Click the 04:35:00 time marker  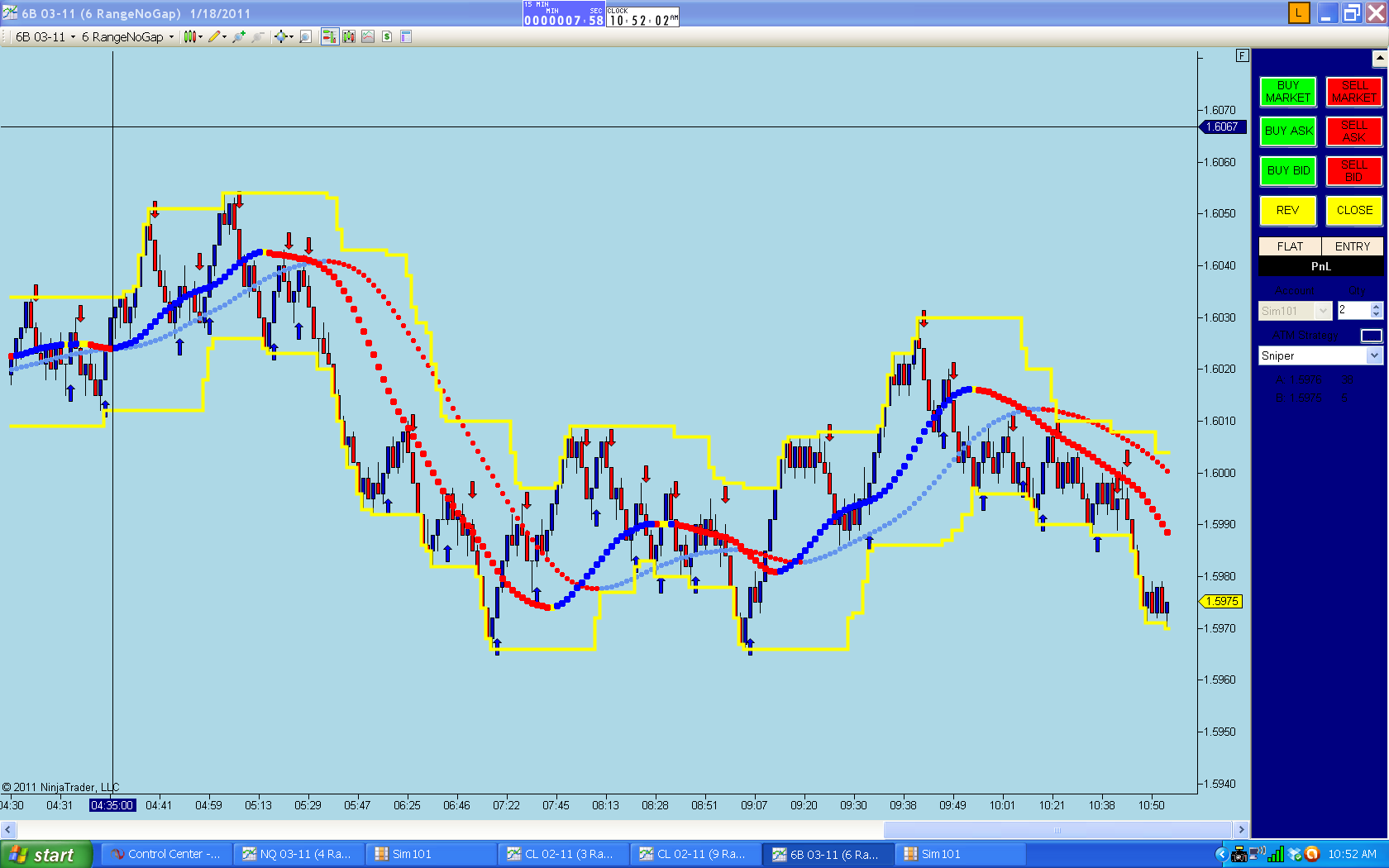(x=112, y=805)
